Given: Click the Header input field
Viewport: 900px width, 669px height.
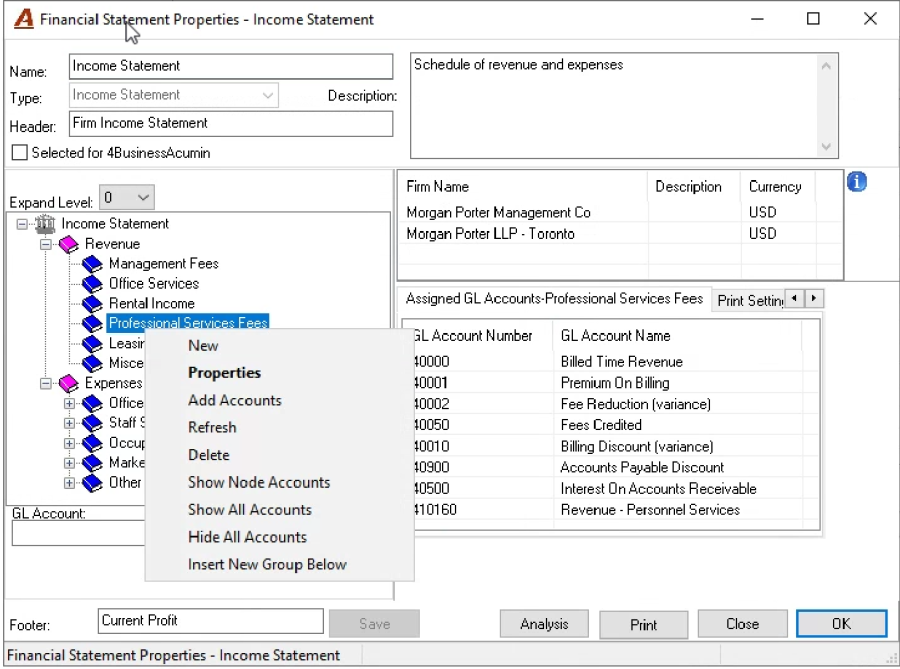Looking at the screenshot, I should (x=231, y=124).
